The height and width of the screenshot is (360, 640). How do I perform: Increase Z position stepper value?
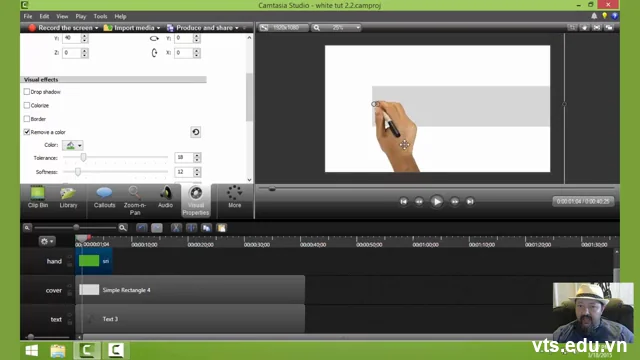click(x=84, y=51)
